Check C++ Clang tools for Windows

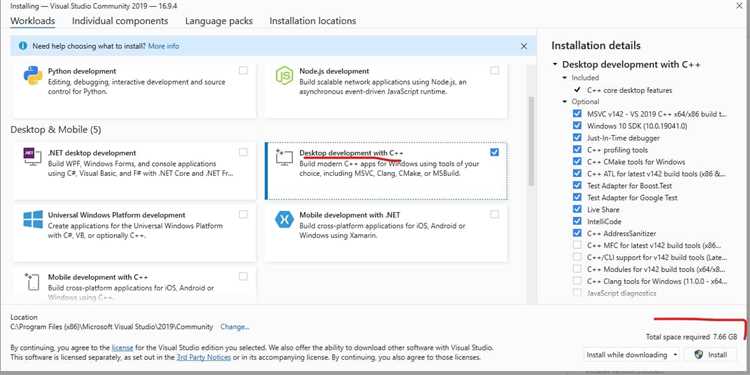pyautogui.click(x=577, y=281)
